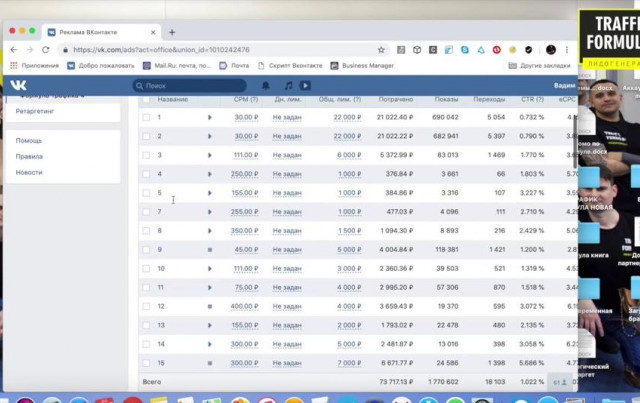The width and height of the screenshot is (640, 403).
Task: Toggle the select-all checkbox in table header
Action: point(146,100)
